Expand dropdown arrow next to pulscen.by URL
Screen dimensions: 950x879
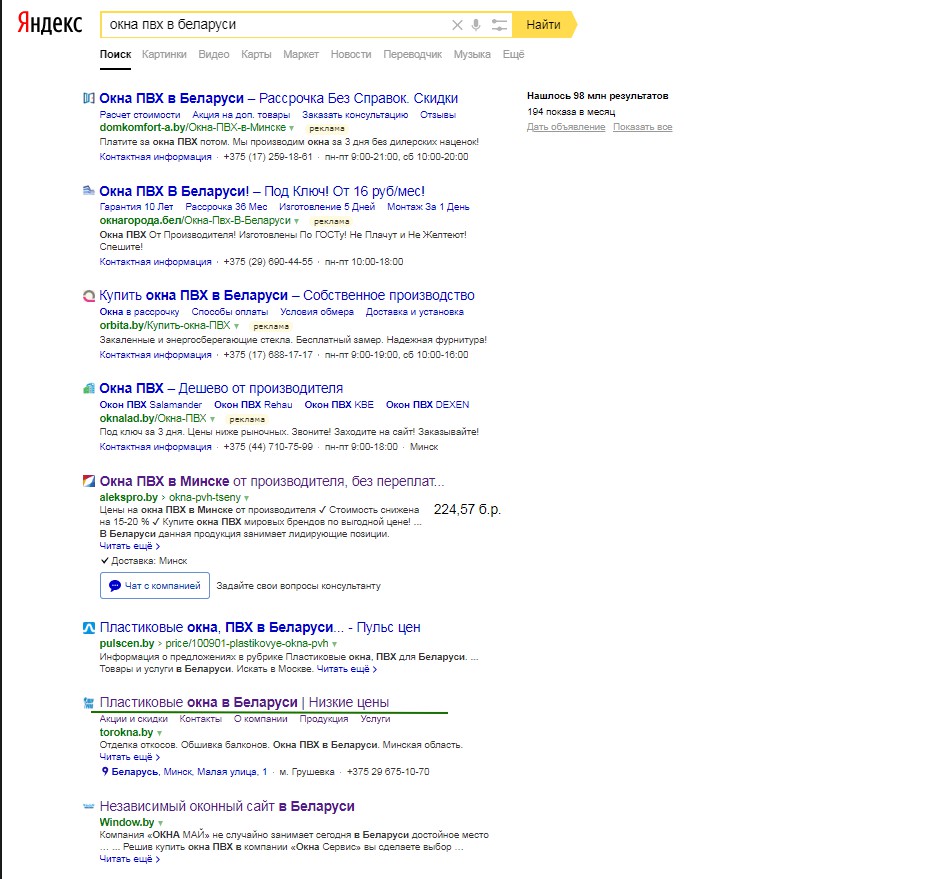(334, 644)
